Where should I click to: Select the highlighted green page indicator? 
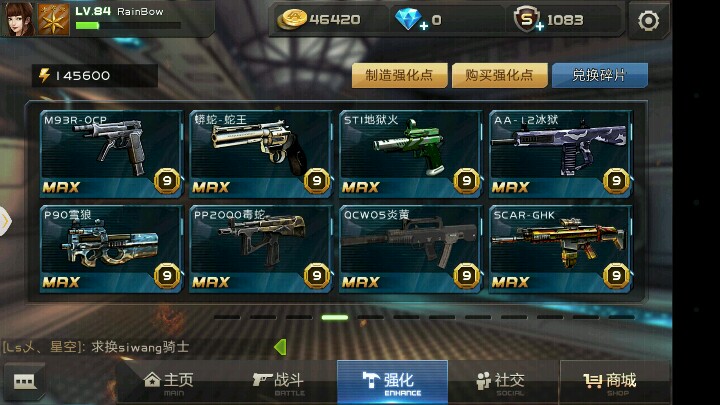[335, 317]
